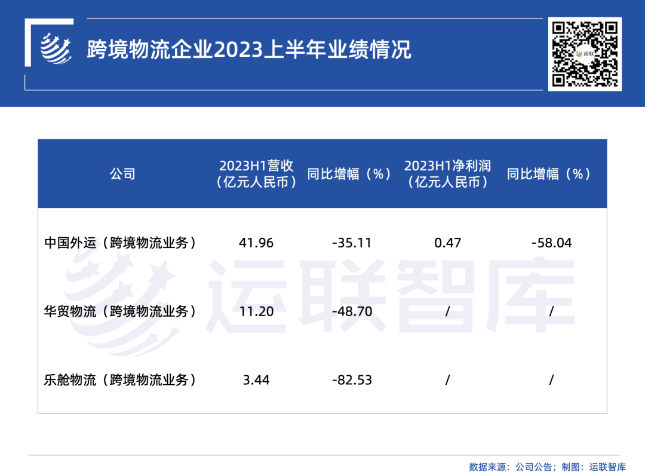Click the revenue value 3.44
The height and width of the screenshot is (474, 646).
point(256,380)
